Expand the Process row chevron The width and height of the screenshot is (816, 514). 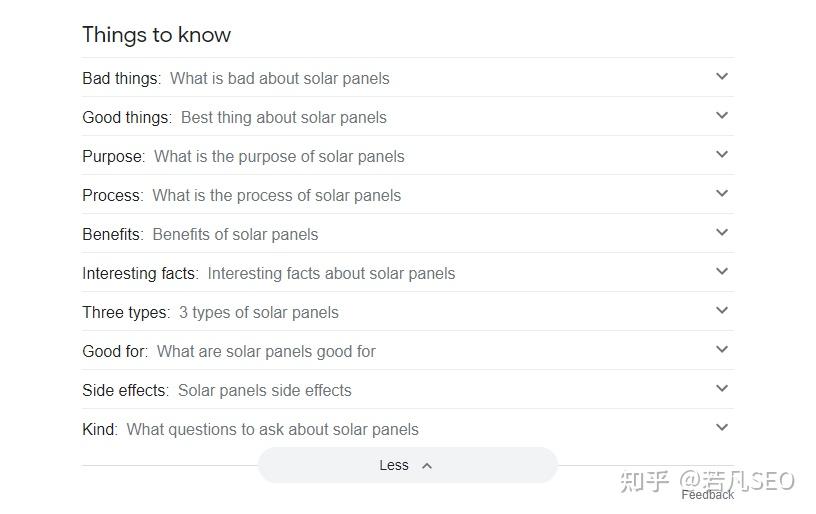(722, 194)
